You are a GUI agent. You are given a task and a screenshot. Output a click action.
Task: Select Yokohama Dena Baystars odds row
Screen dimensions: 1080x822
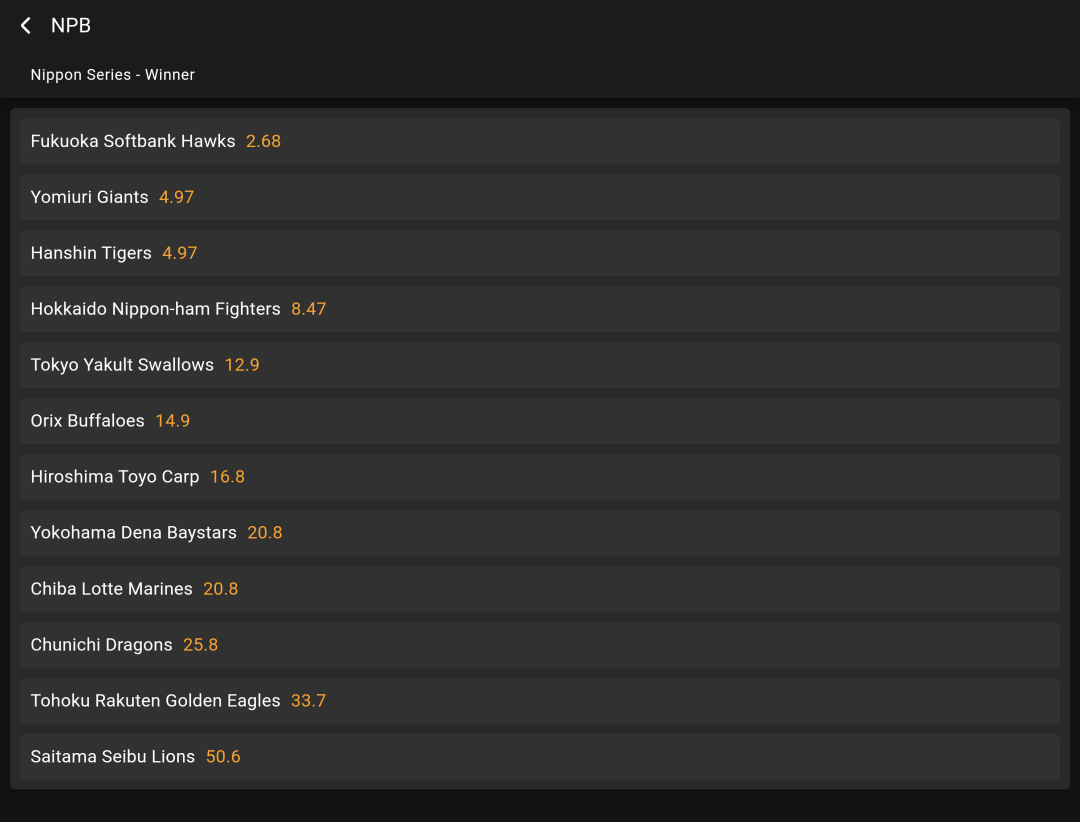pyautogui.click(x=539, y=533)
